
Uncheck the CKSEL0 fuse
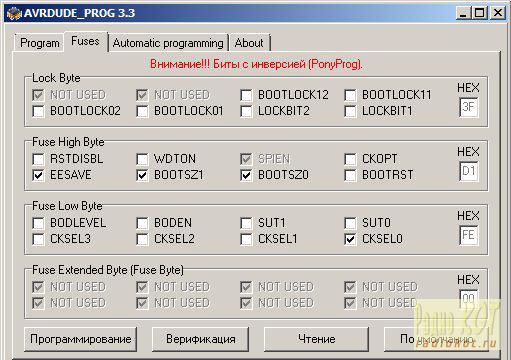click(350, 239)
